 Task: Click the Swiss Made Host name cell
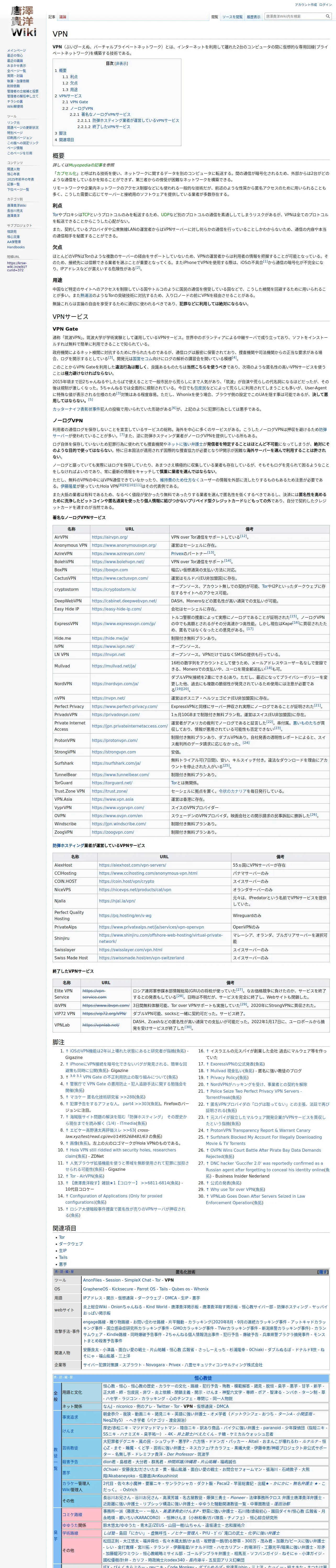[75, 958]
